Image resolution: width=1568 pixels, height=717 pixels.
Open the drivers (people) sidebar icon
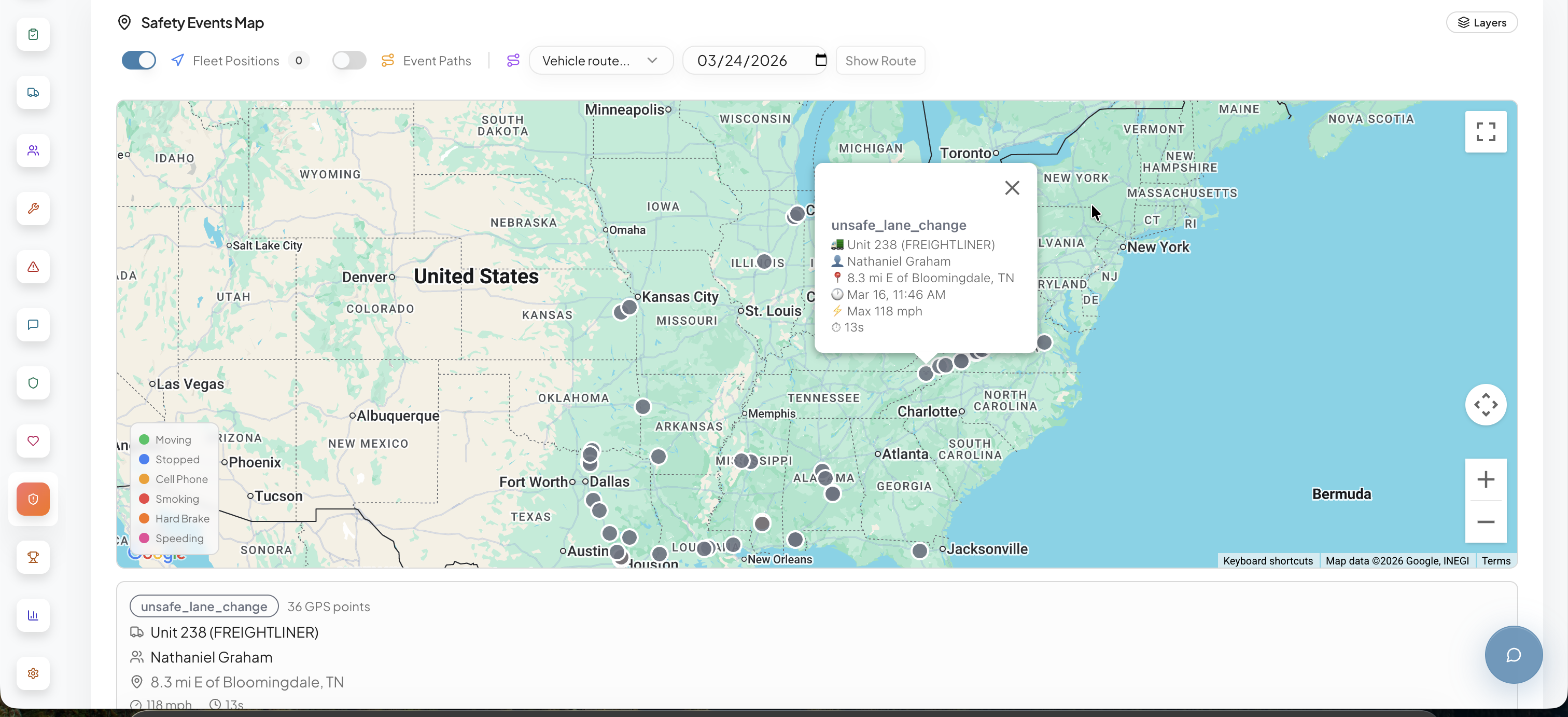(33, 150)
